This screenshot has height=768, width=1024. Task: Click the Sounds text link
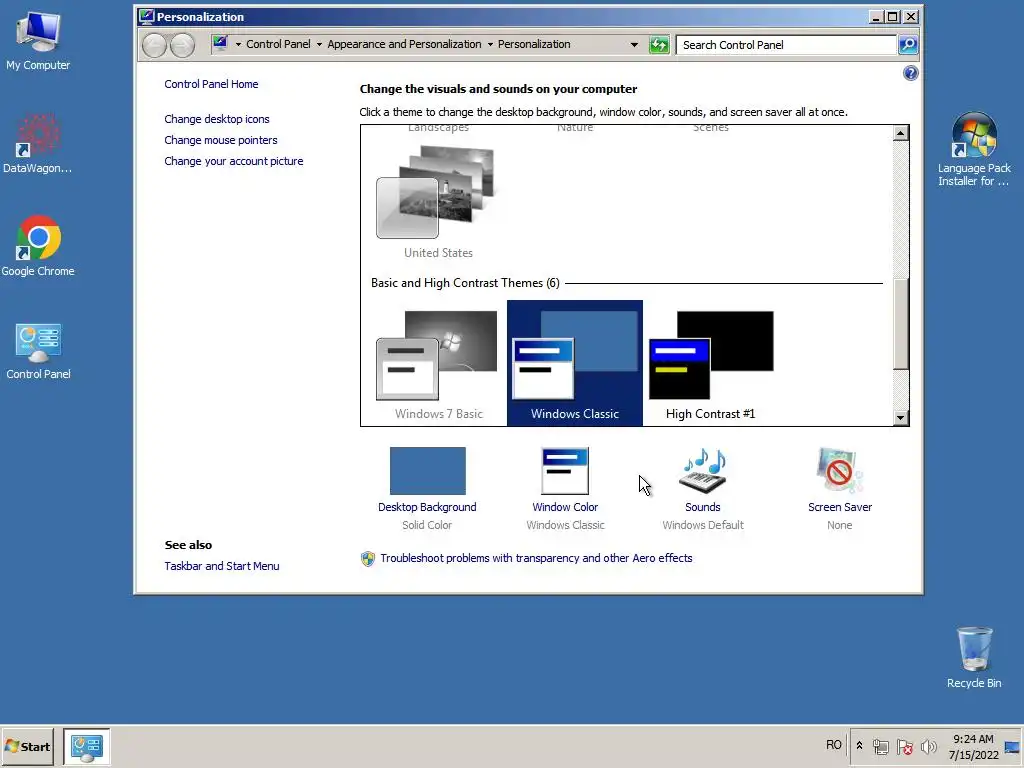tap(703, 507)
